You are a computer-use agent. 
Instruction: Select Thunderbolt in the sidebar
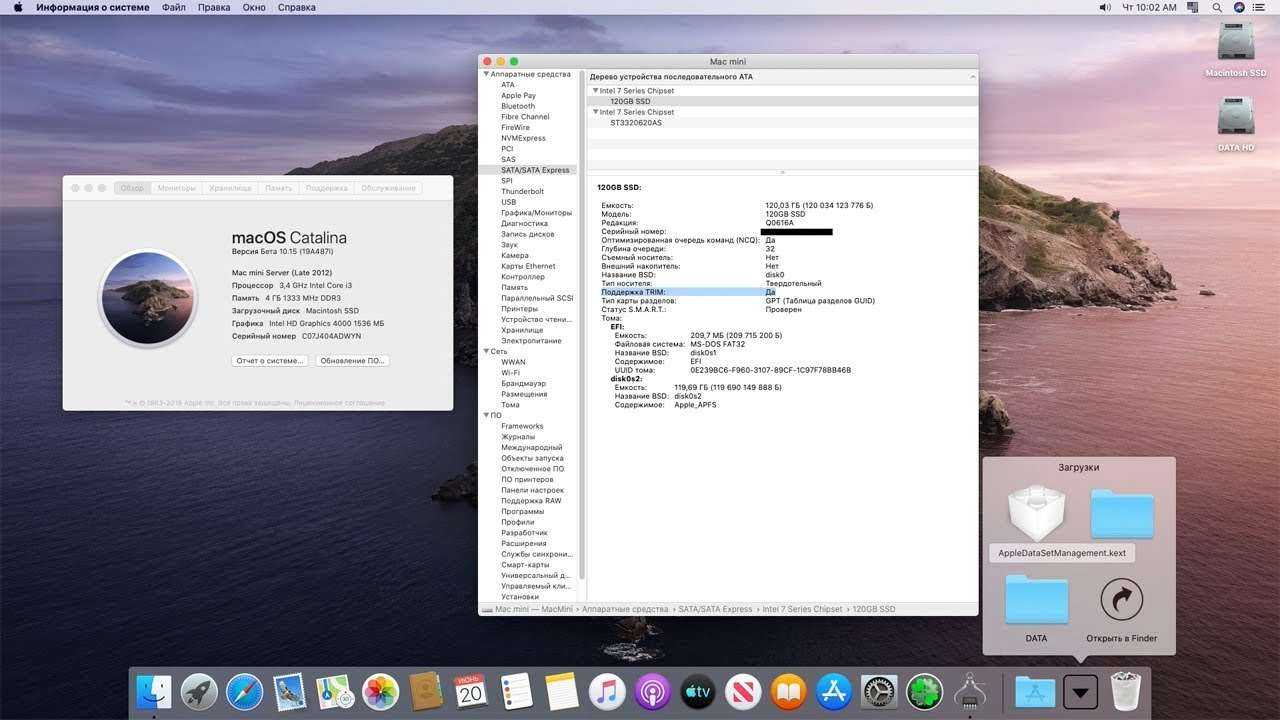coord(522,191)
